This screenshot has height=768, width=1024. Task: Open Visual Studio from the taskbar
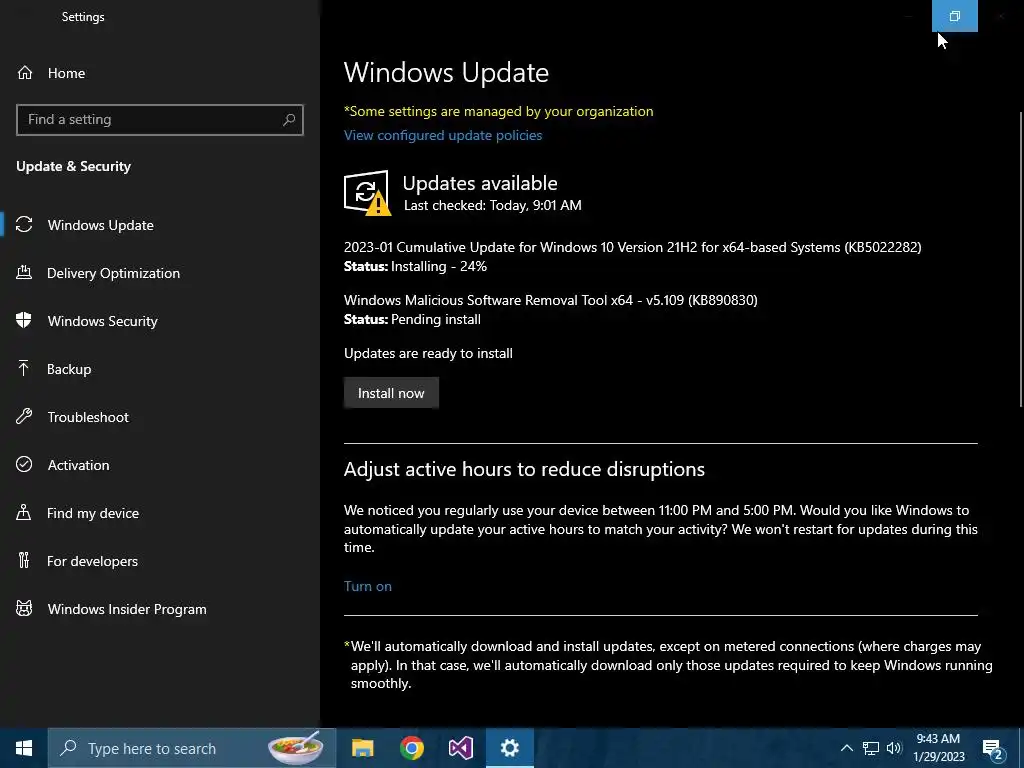(460, 748)
